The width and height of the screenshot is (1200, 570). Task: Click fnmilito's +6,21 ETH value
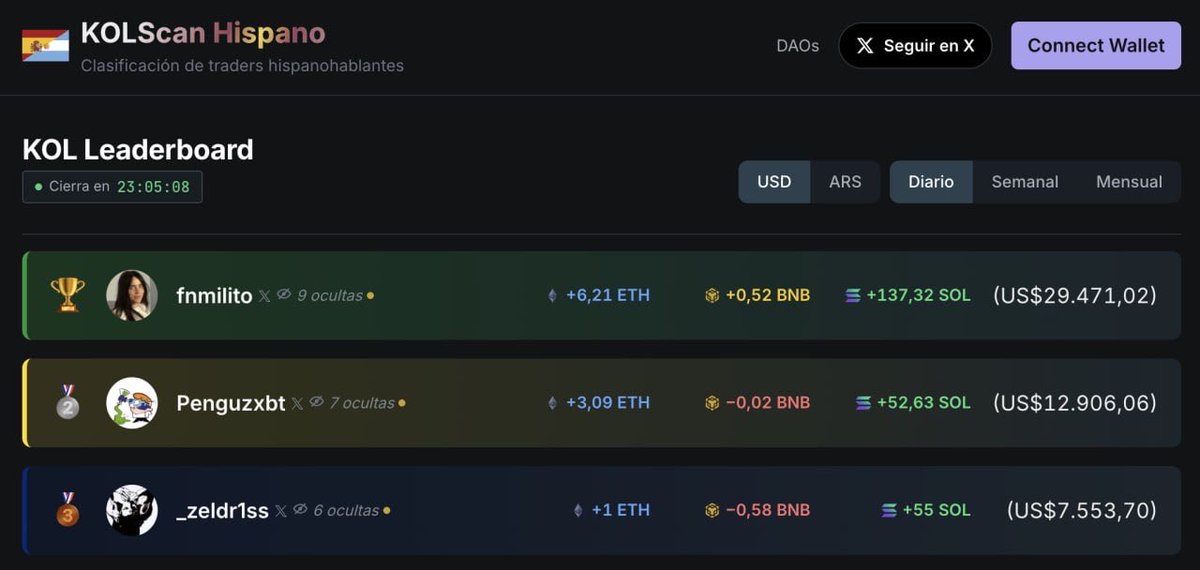click(608, 295)
